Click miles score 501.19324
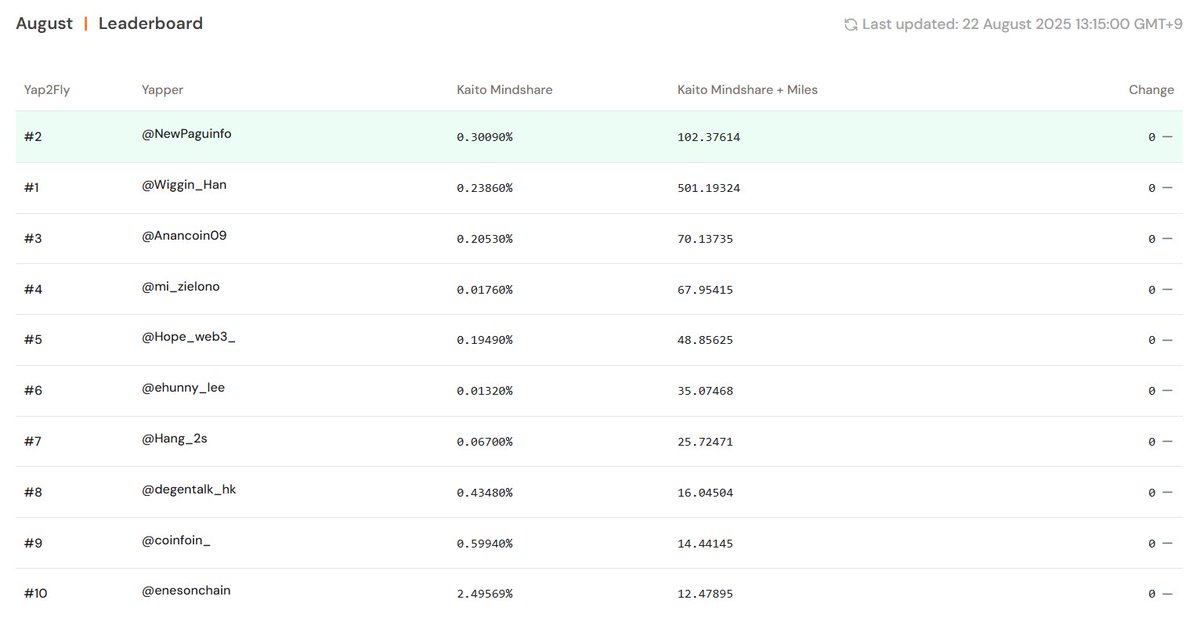1200x618 pixels. pyautogui.click(x=709, y=188)
